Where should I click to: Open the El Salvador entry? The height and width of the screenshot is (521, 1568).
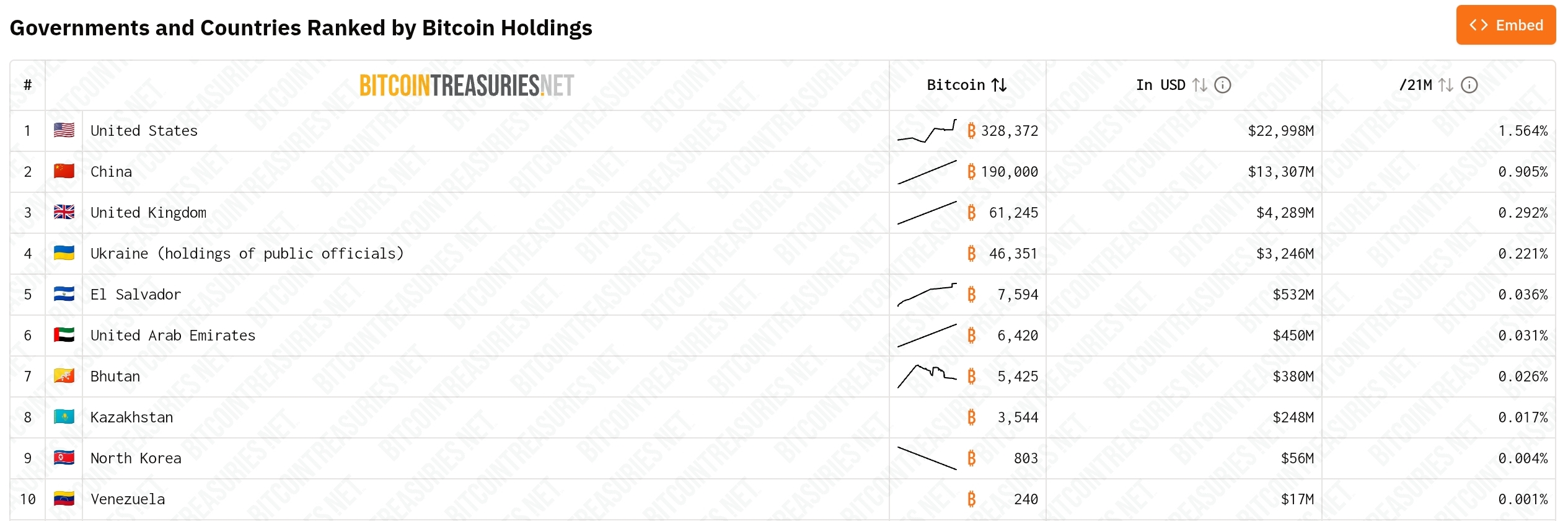pos(136,295)
